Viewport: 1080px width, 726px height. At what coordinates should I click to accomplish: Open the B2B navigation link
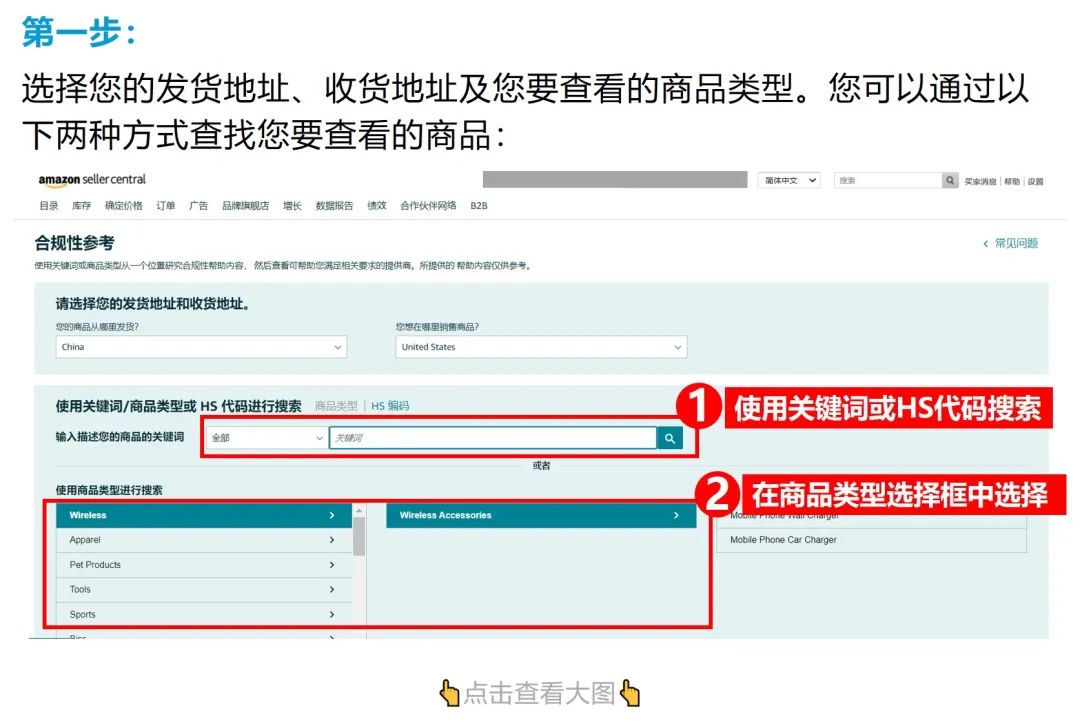point(478,205)
